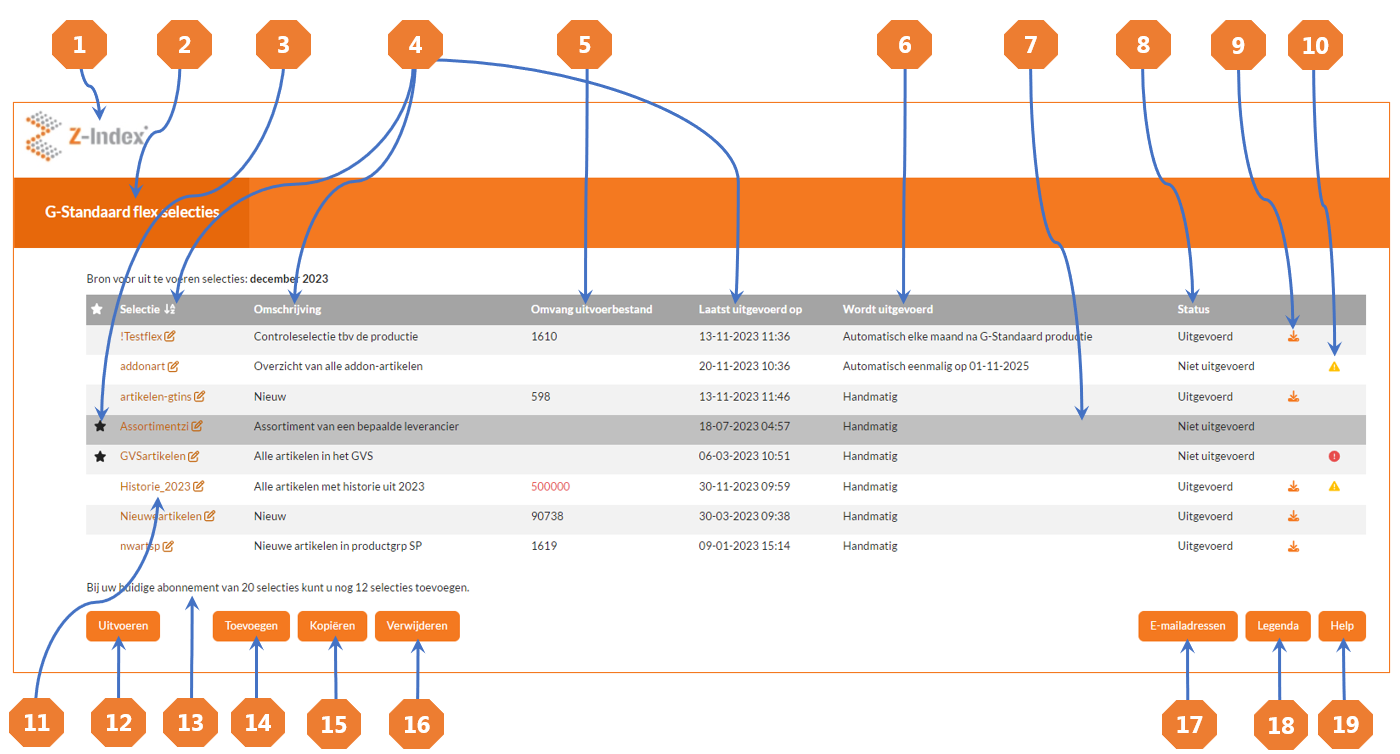The image size is (1400, 754).
Task: Open the !Testflex selection link
Action: pyautogui.click(x=141, y=337)
